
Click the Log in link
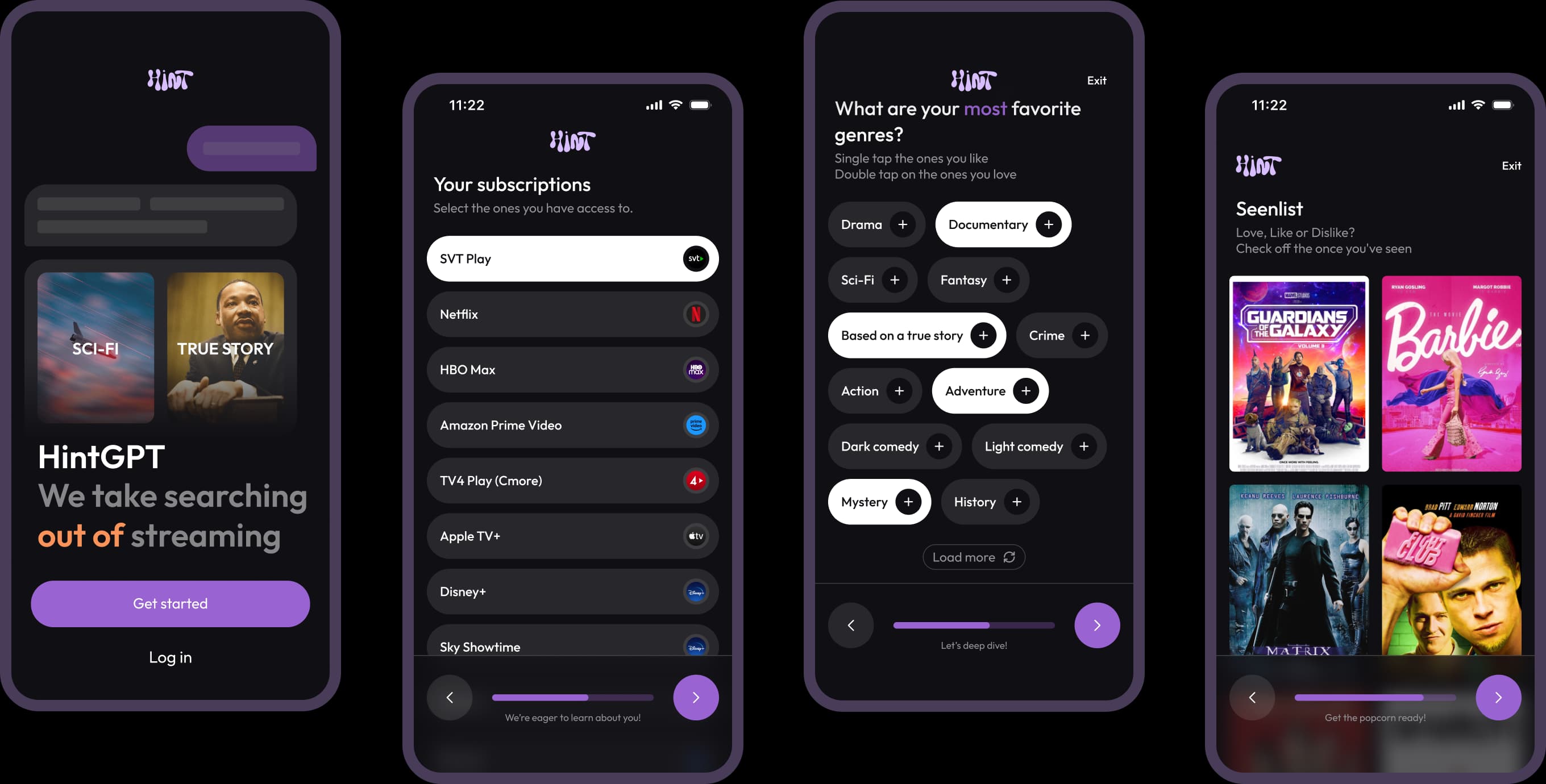[x=170, y=657]
